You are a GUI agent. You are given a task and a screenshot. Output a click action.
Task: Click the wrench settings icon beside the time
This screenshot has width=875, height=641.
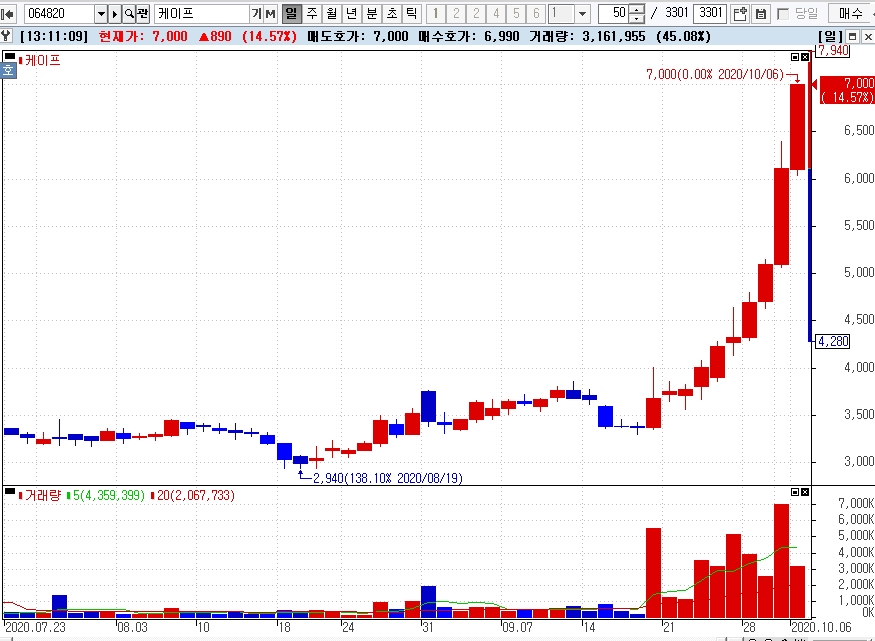(6, 37)
